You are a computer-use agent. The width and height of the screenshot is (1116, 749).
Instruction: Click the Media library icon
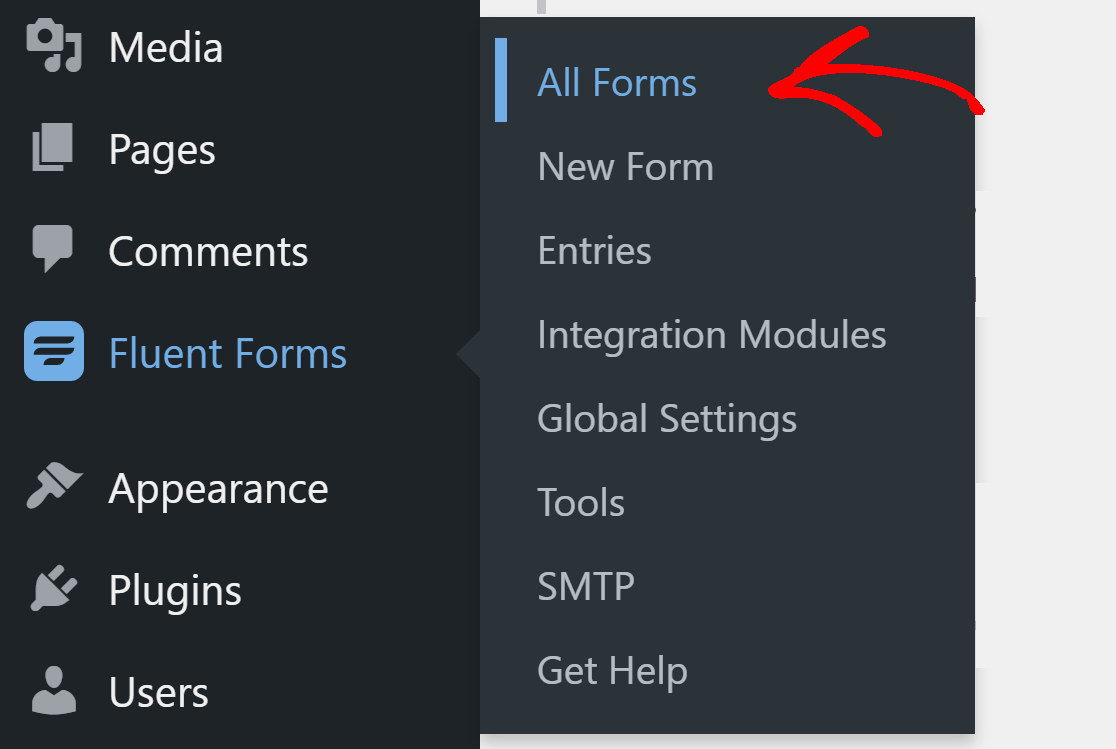click(52, 46)
